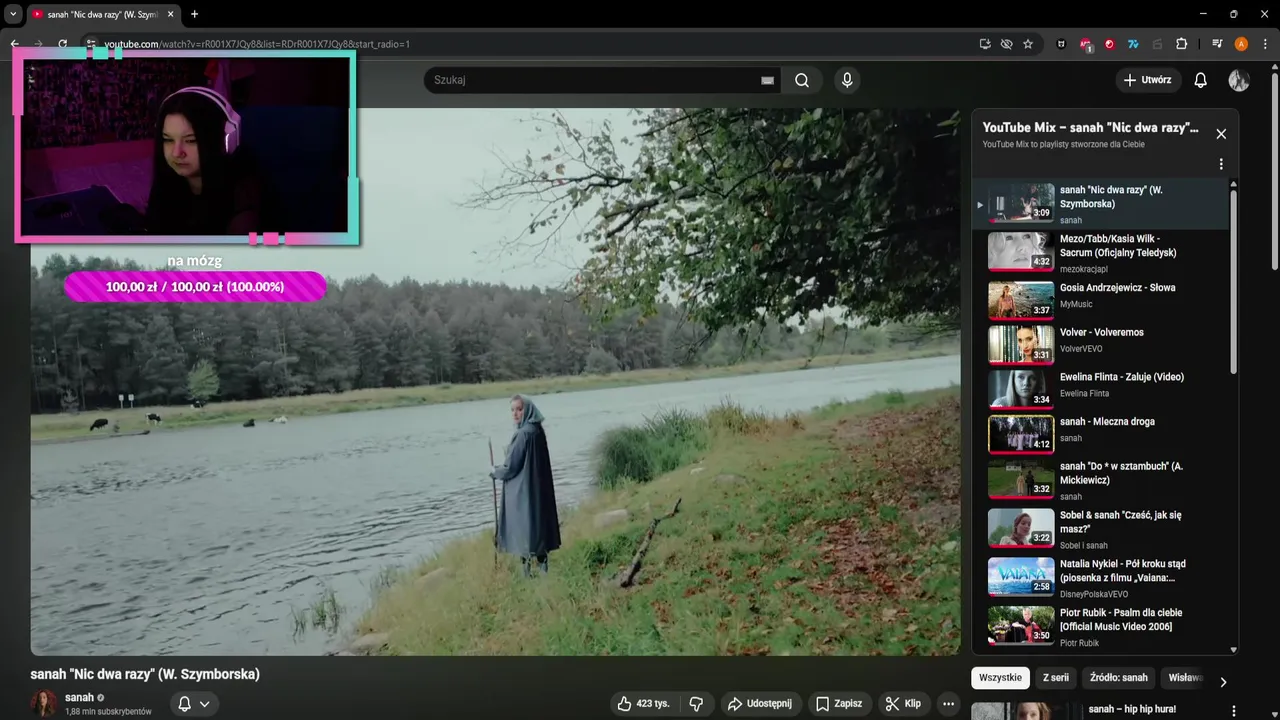
Task: Click playlist scrollbar down arrow
Action: 1233,649
